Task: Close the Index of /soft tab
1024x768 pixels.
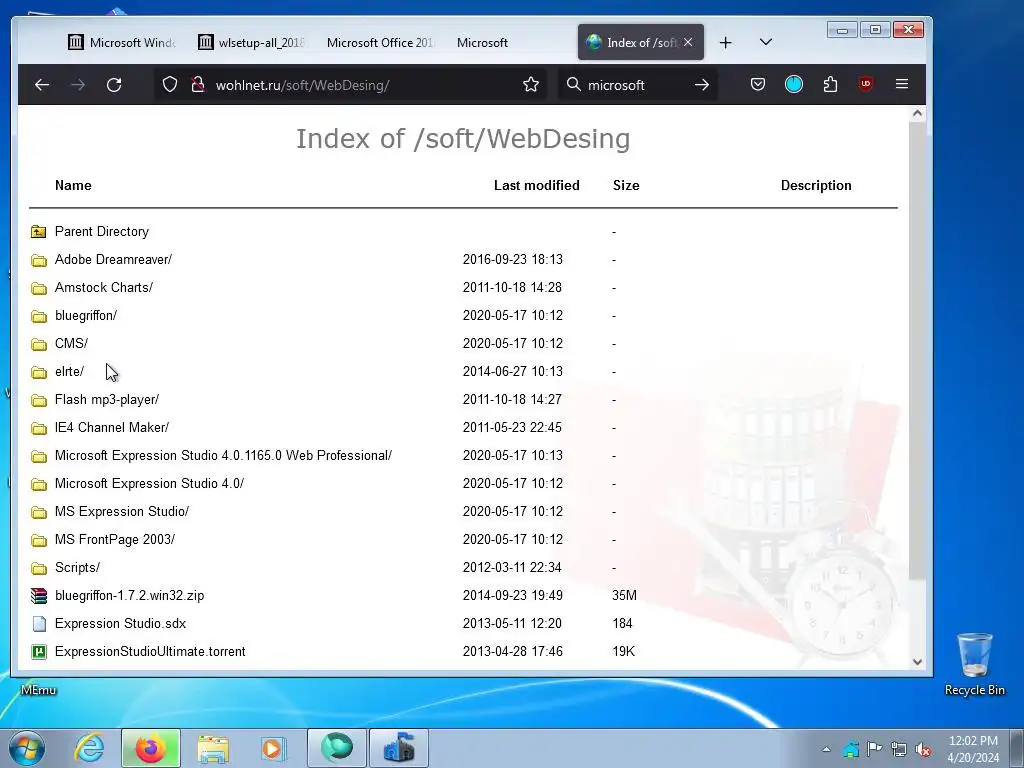Action: [x=688, y=42]
